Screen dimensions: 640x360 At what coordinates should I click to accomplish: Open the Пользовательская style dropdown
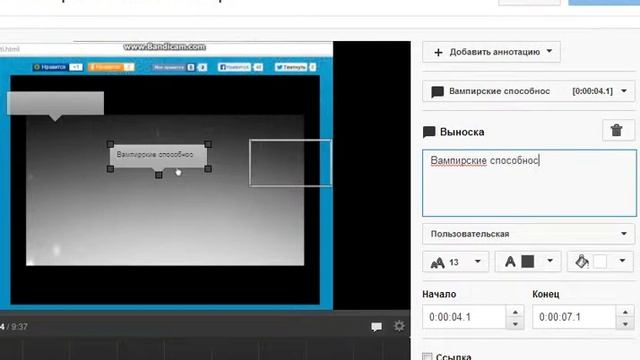[529, 234]
